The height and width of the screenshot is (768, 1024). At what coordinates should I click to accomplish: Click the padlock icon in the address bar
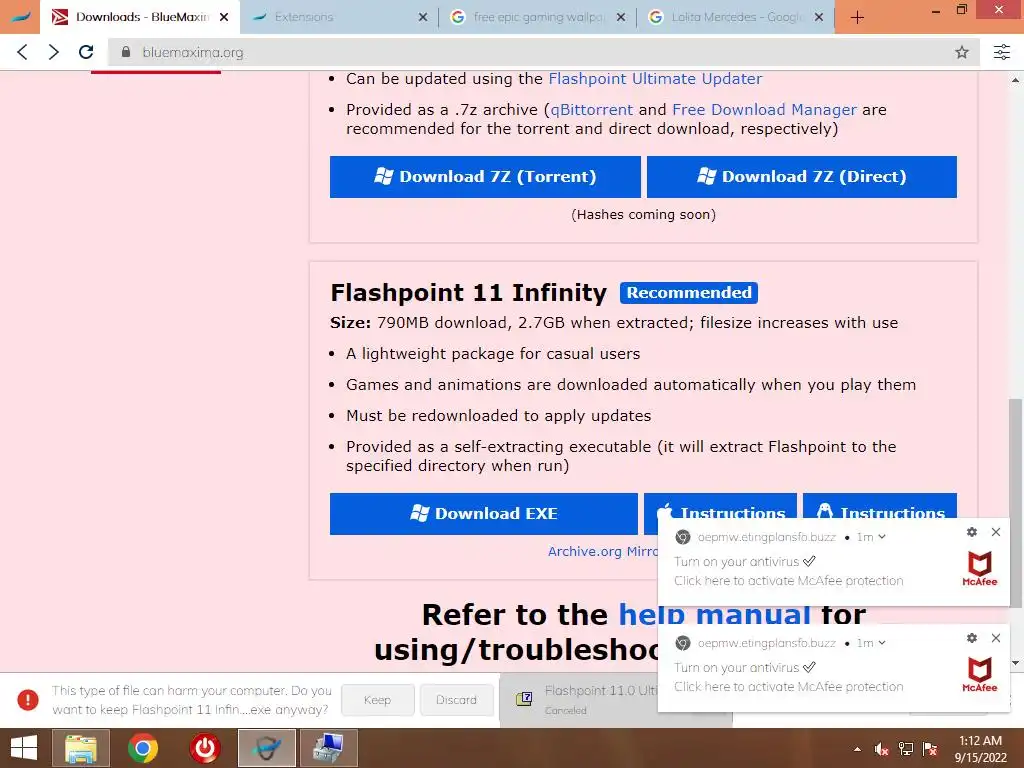tap(126, 52)
